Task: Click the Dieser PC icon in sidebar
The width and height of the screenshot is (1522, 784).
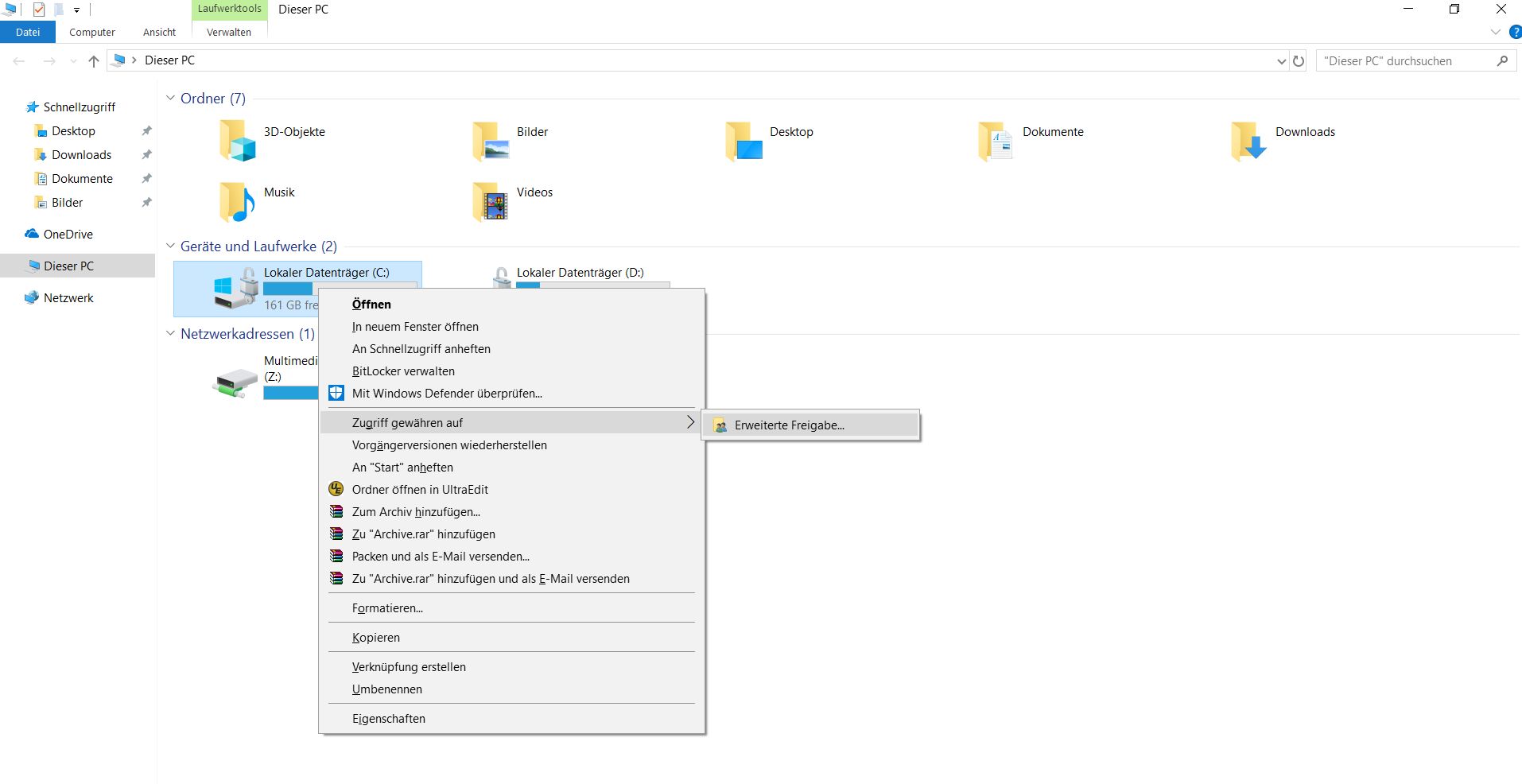Action: [x=34, y=266]
